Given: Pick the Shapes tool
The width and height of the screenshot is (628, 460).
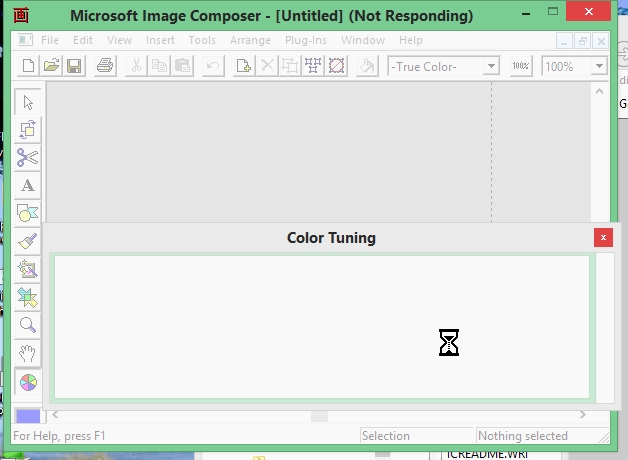Looking at the screenshot, I should pyautogui.click(x=28, y=213).
